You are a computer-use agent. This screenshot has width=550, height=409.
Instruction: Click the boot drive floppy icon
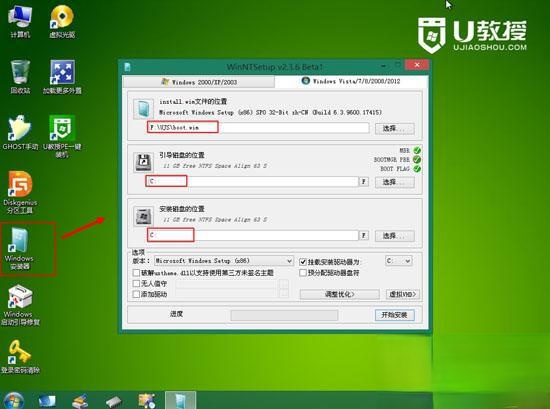tap(143, 162)
